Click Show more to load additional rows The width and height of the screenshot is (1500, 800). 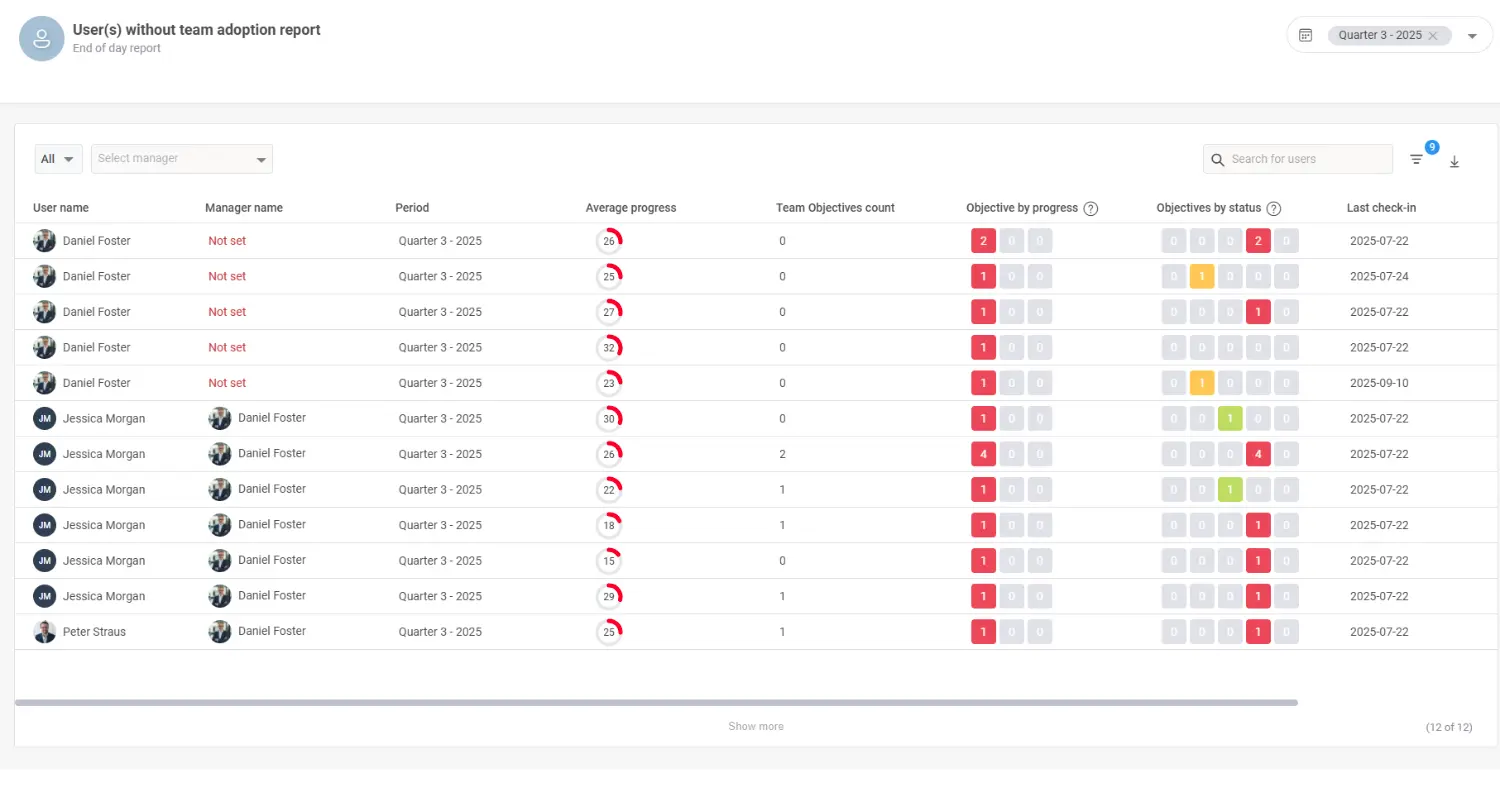click(x=755, y=726)
